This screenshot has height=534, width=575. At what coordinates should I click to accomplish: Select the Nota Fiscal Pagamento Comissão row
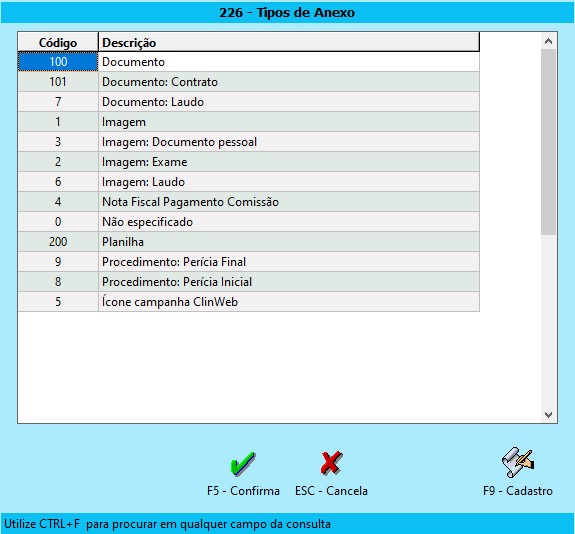point(248,202)
